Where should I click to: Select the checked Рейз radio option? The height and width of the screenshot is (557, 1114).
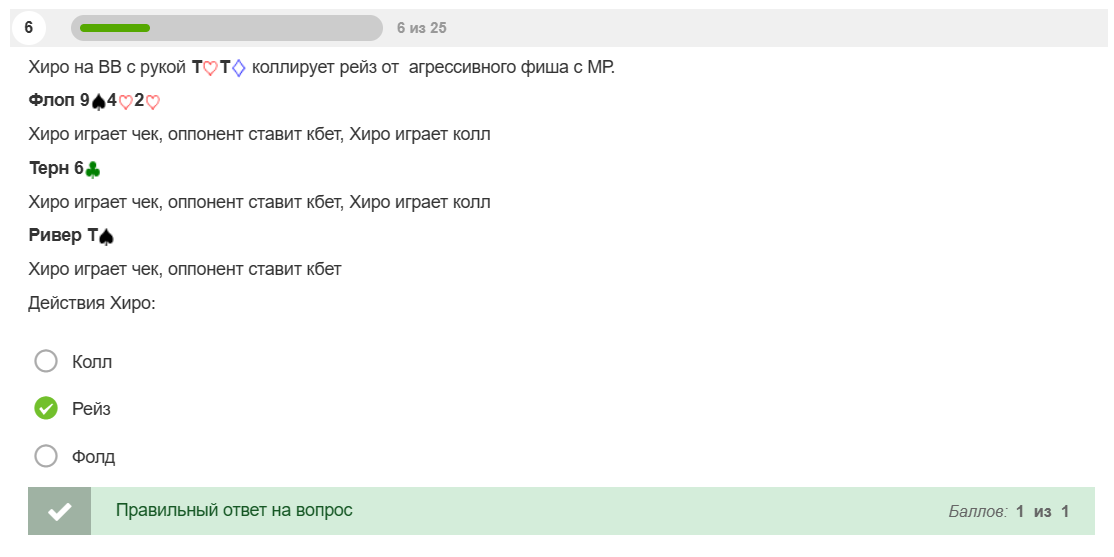(x=46, y=409)
